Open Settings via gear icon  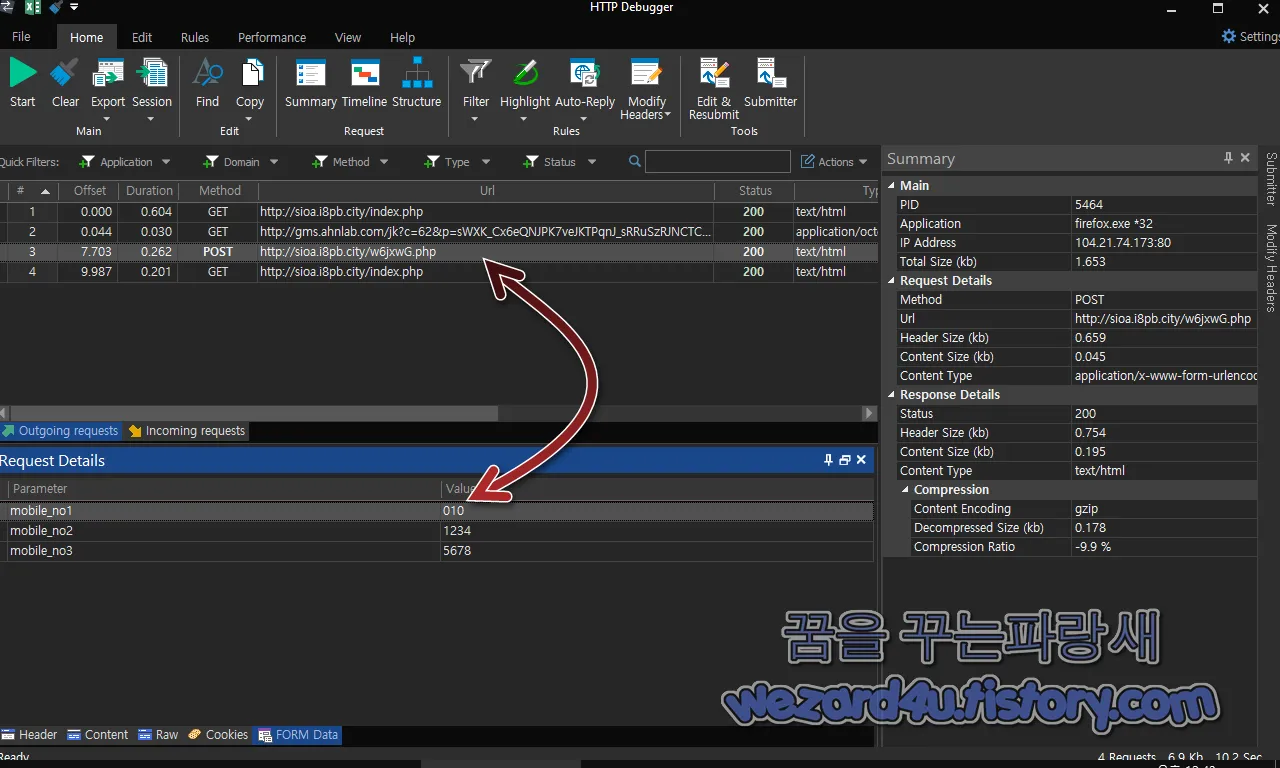click(1229, 36)
